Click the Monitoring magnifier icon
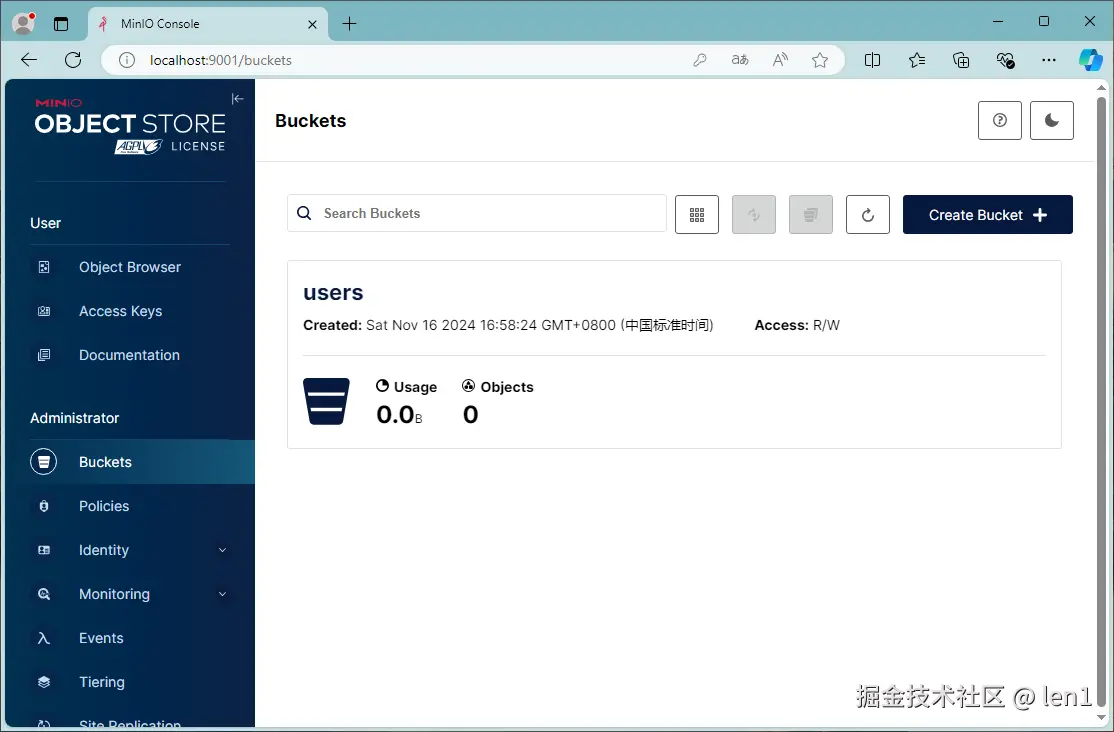This screenshot has width=1114, height=732. [44, 594]
